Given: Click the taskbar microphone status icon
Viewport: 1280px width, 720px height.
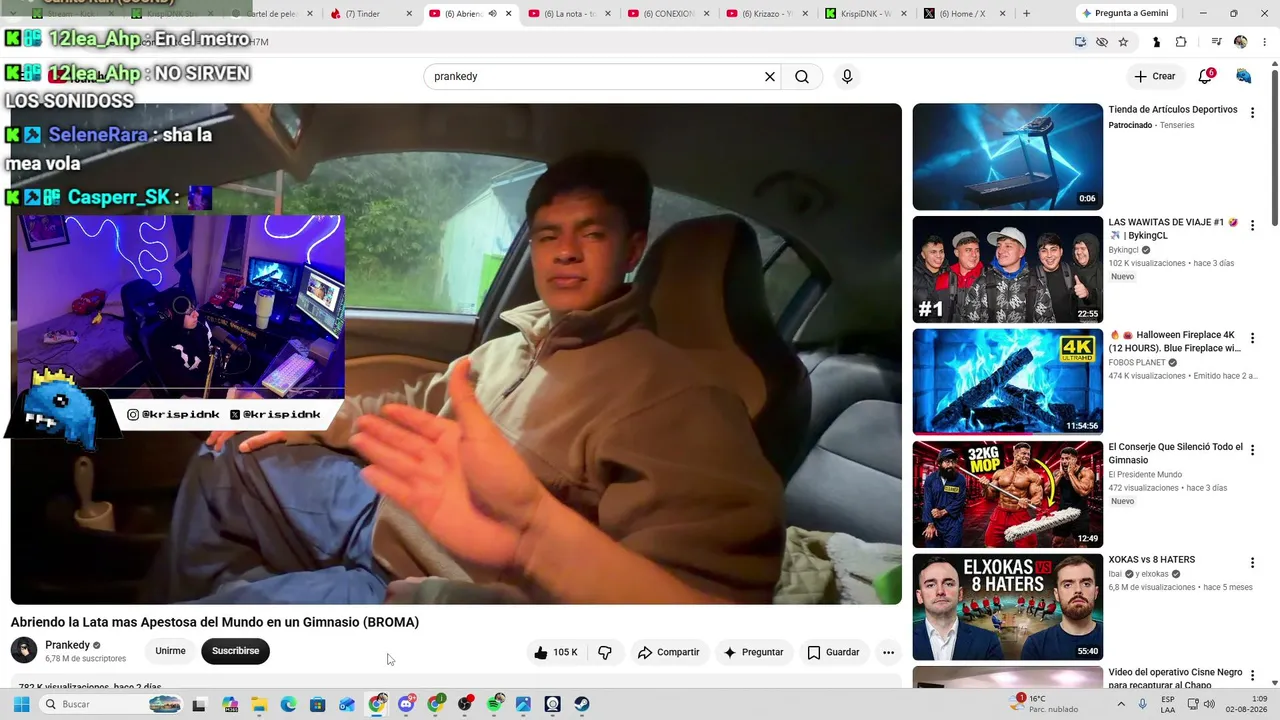Looking at the screenshot, I should tap(1142, 704).
